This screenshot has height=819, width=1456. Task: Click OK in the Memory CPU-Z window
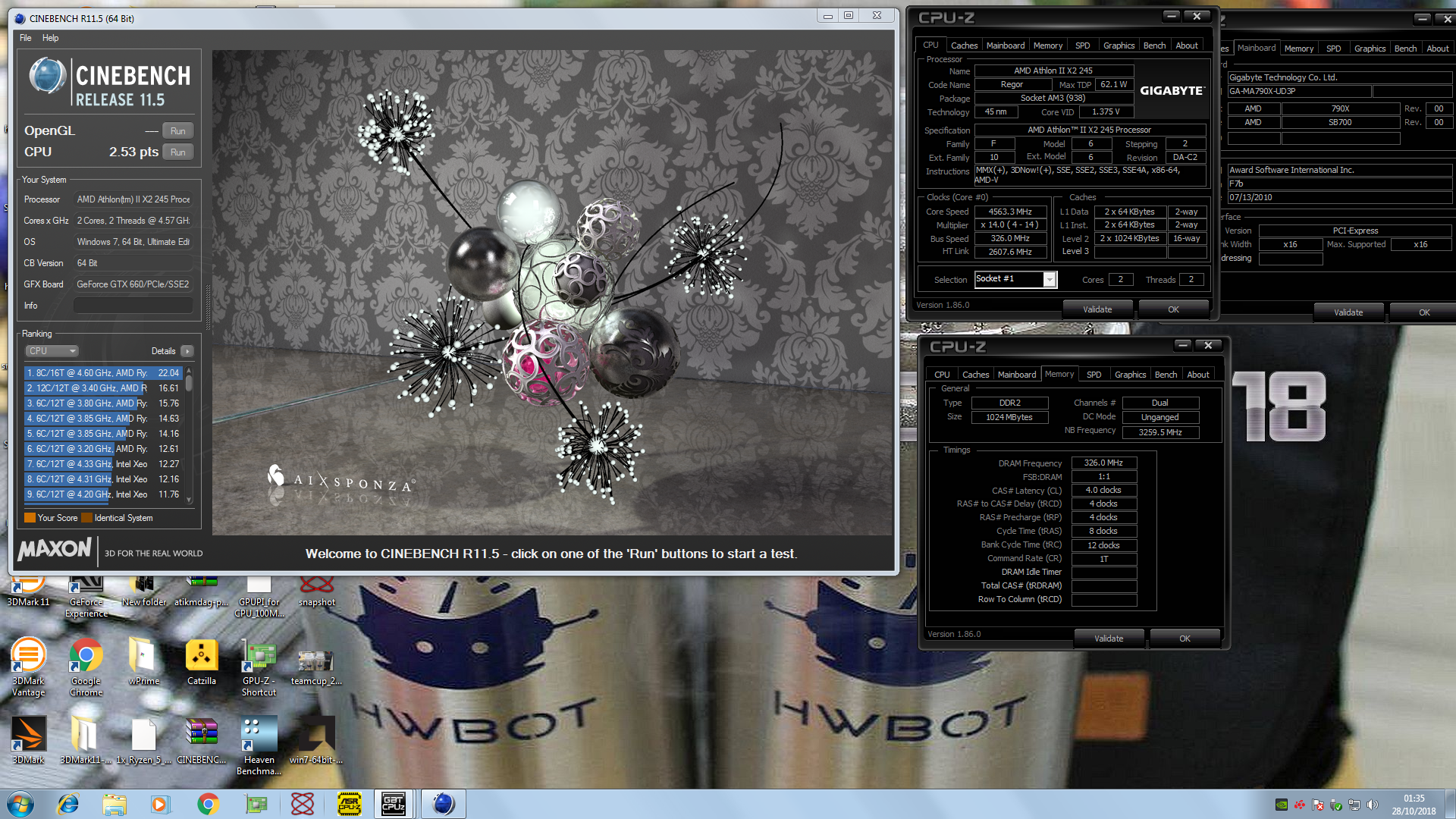(x=1185, y=639)
